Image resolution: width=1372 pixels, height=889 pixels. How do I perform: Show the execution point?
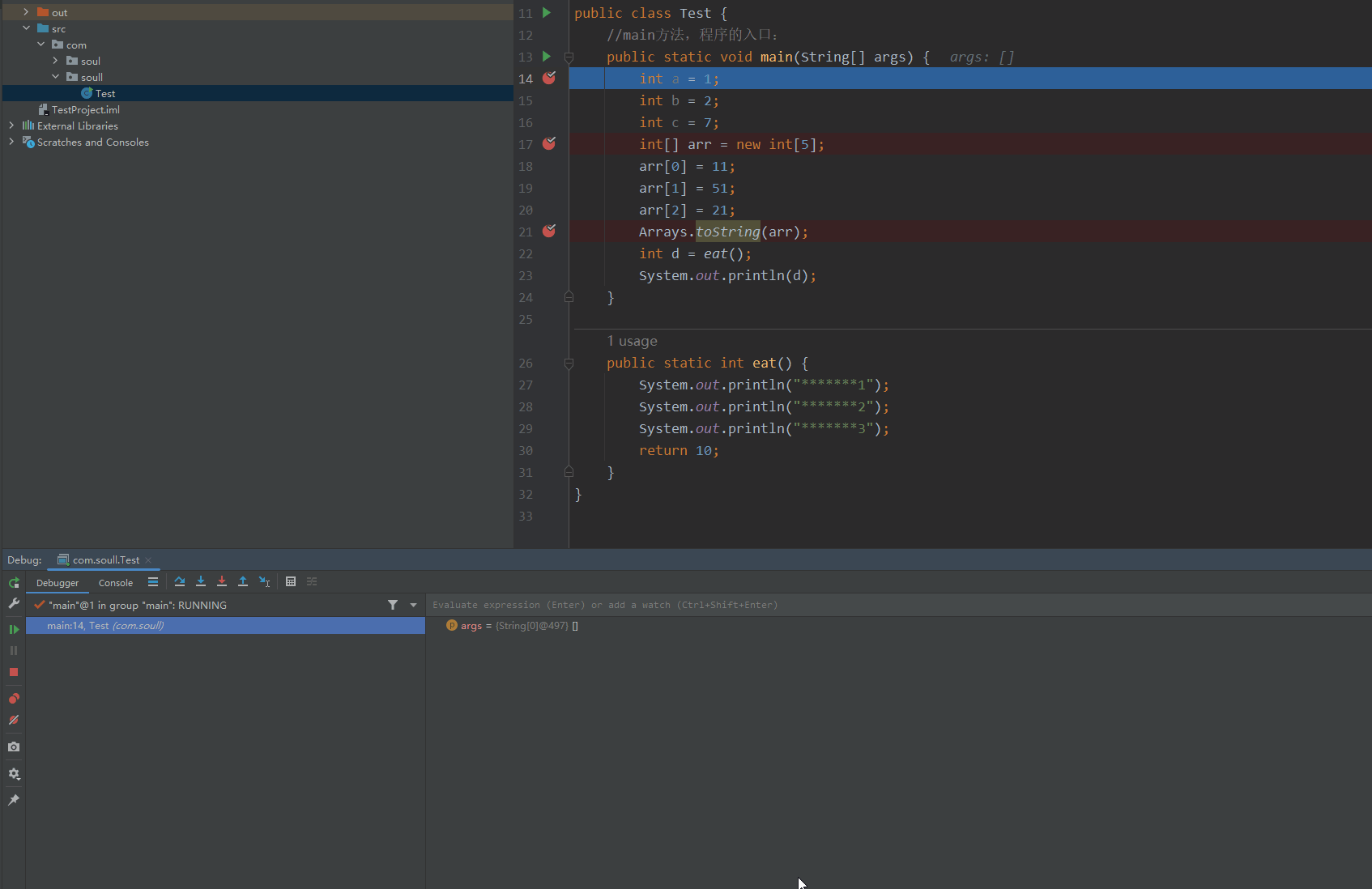[153, 582]
